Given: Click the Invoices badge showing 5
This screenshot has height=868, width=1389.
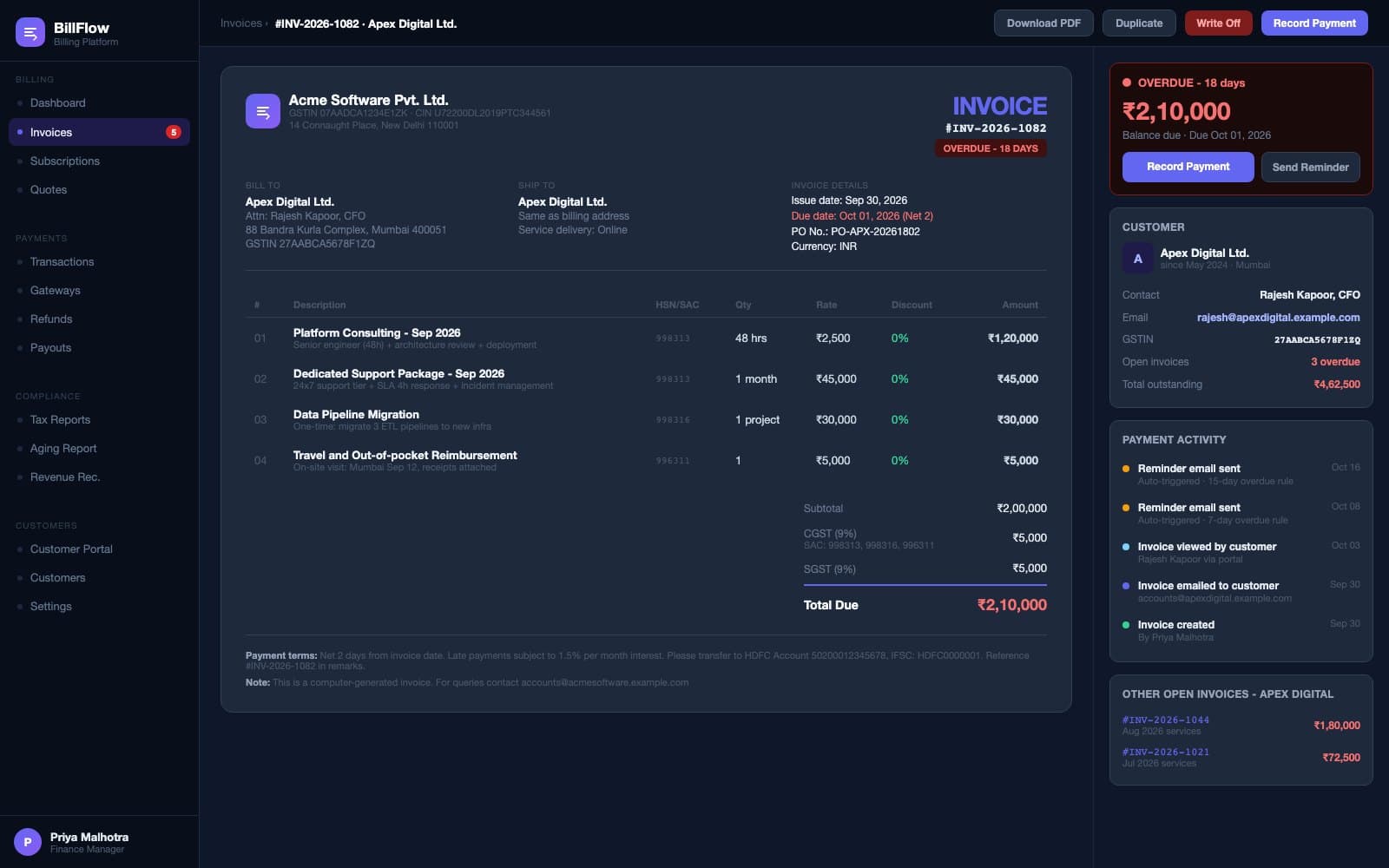Looking at the screenshot, I should [x=174, y=132].
